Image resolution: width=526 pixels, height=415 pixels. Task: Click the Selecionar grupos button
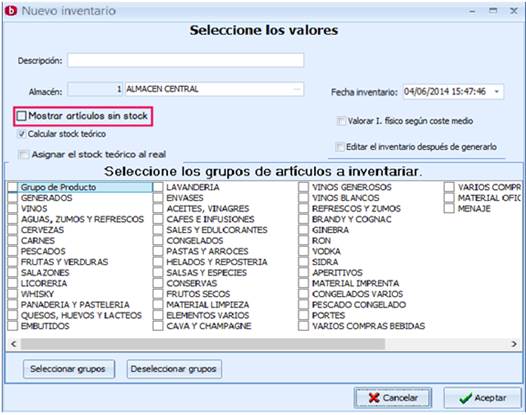point(69,369)
